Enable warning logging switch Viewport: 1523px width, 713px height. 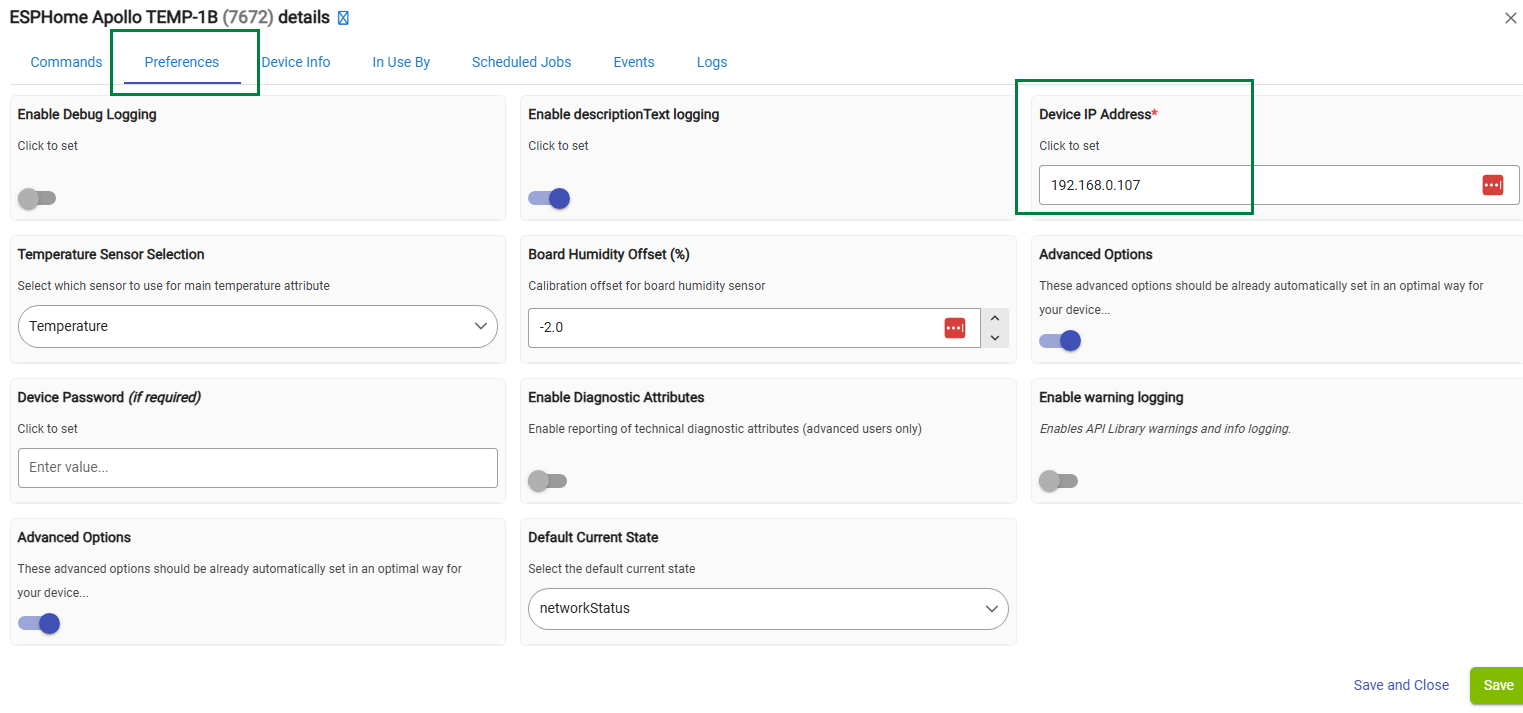pos(1058,481)
